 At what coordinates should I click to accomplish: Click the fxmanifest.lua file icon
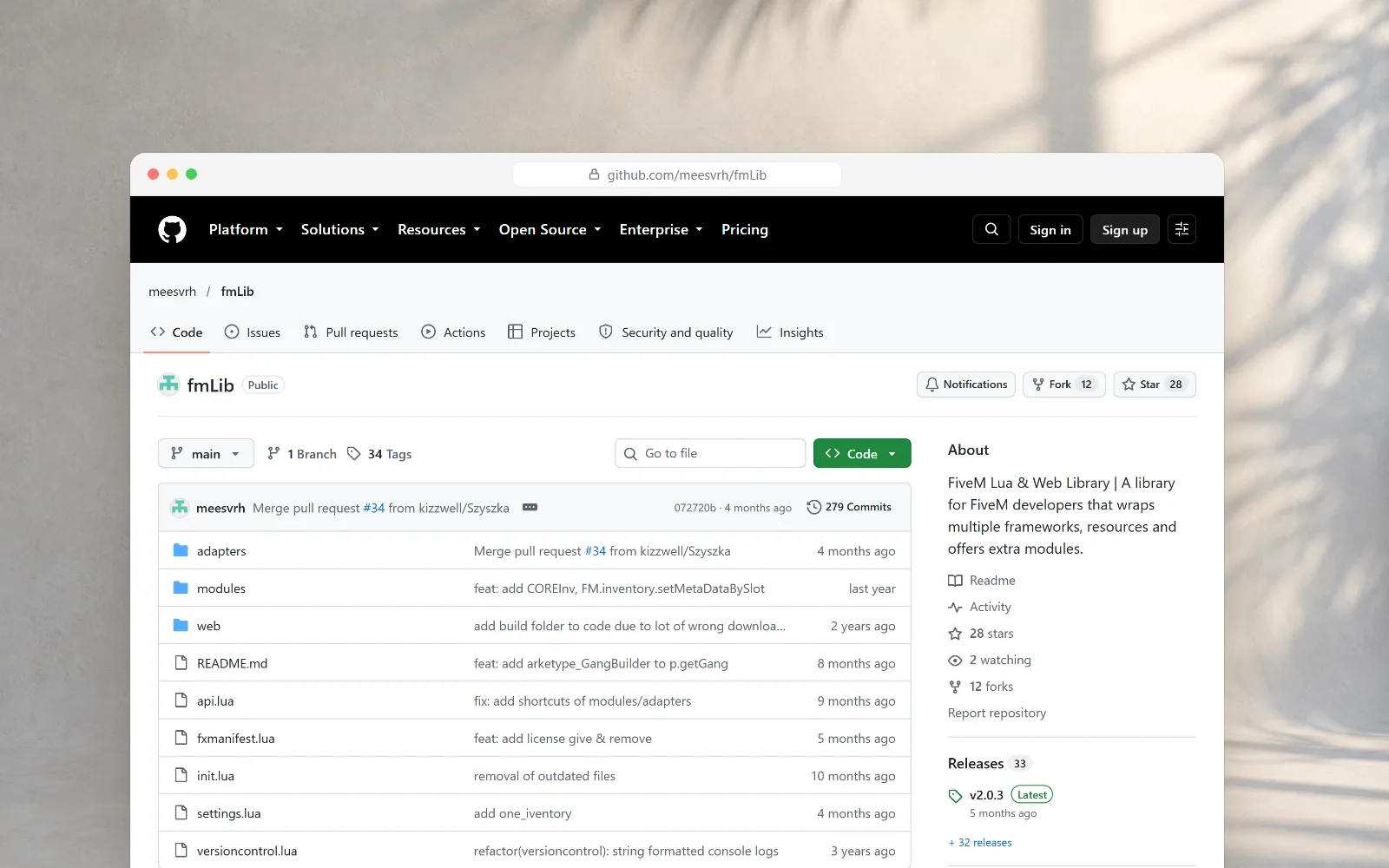181,738
